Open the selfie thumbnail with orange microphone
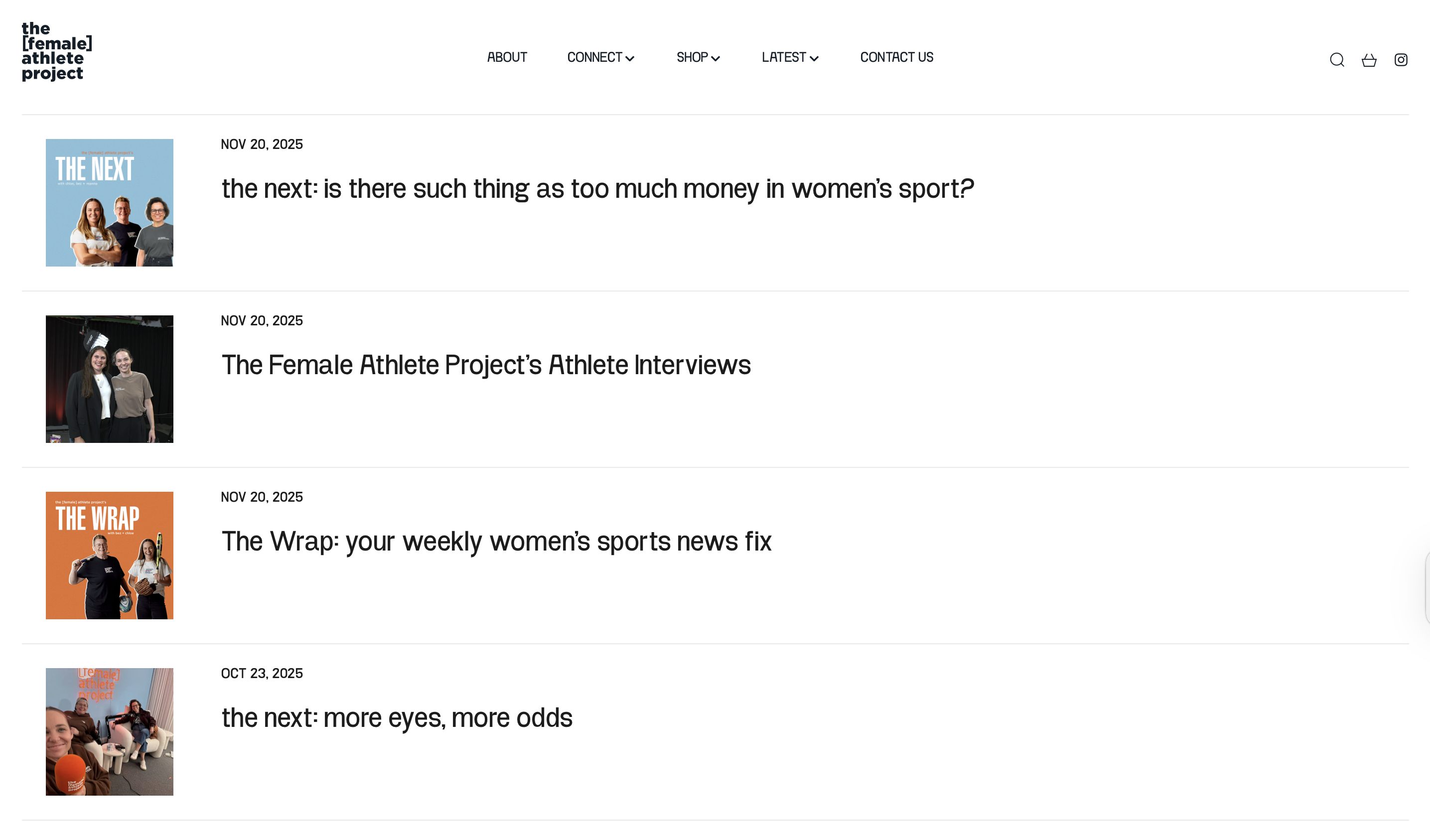Viewport: 1430px width, 840px height. 110,731
